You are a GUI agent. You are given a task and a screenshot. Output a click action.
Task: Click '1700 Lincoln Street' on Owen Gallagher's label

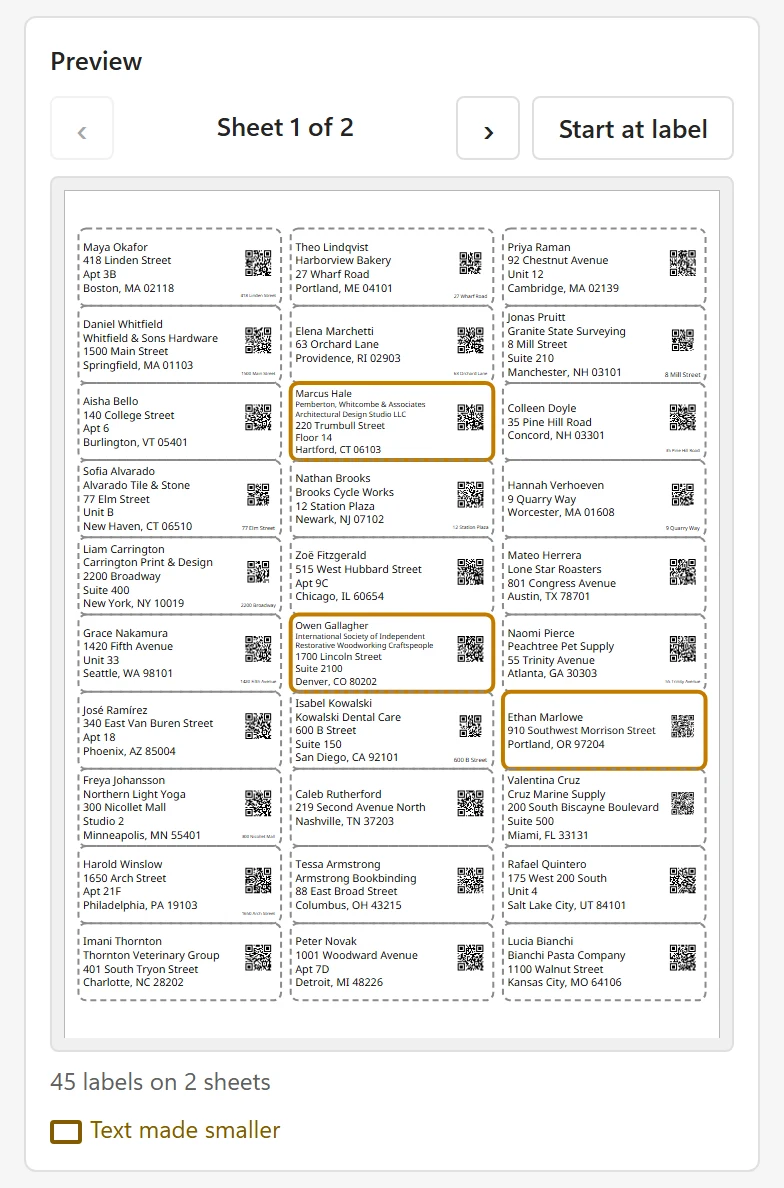tap(339, 657)
